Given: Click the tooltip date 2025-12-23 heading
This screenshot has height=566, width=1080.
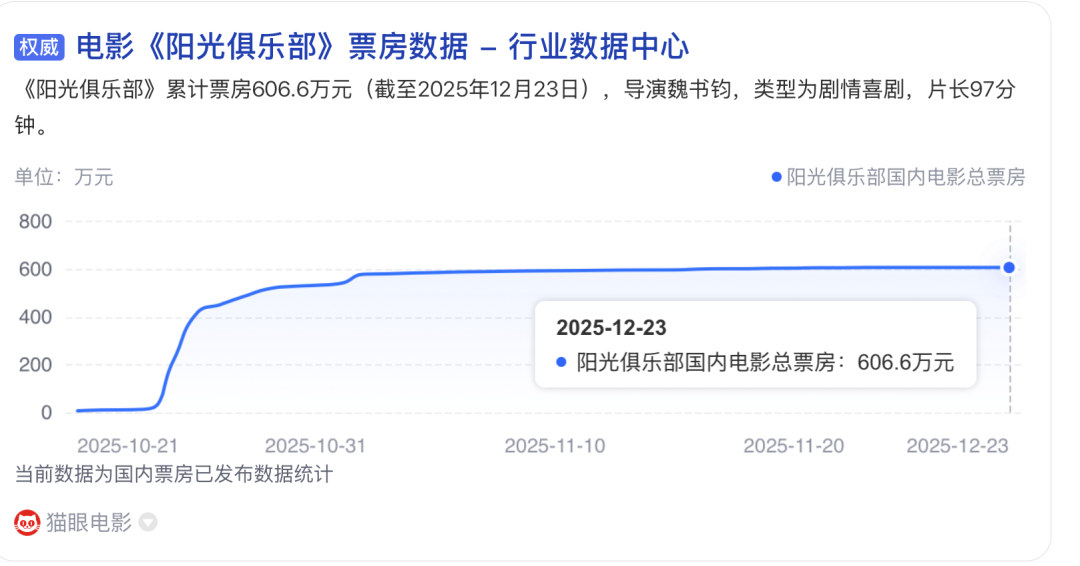Looking at the screenshot, I should pos(612,328).
